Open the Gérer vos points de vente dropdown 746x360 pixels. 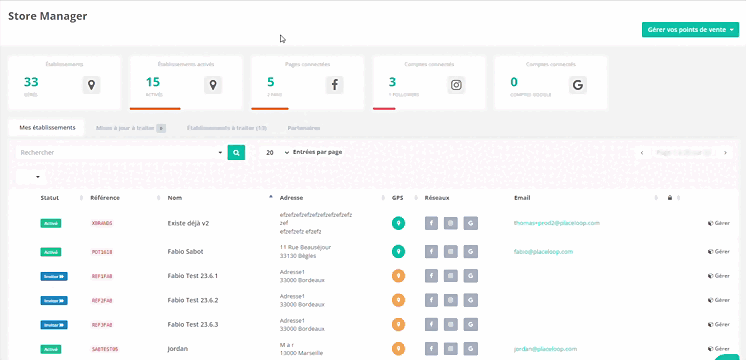[x=690, y=29]
